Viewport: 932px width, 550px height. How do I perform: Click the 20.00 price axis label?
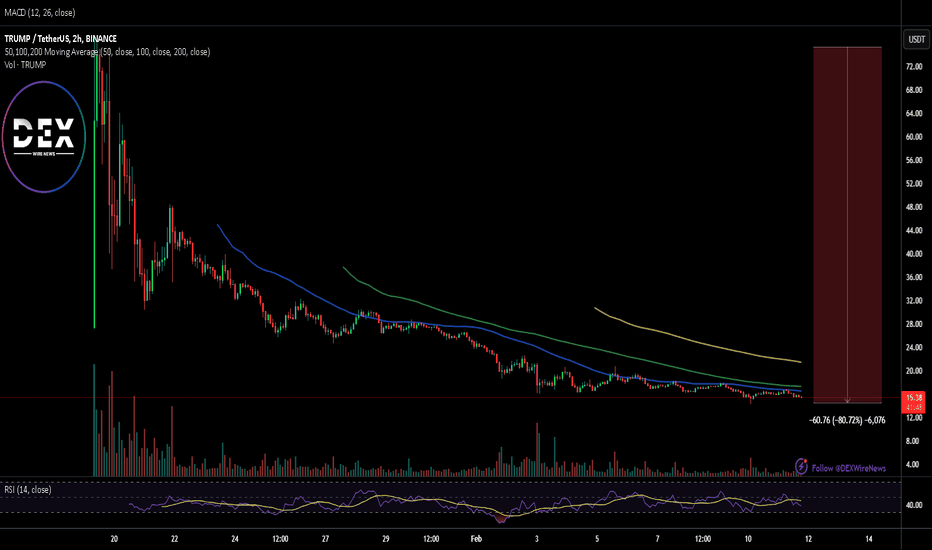click(914, 371)
